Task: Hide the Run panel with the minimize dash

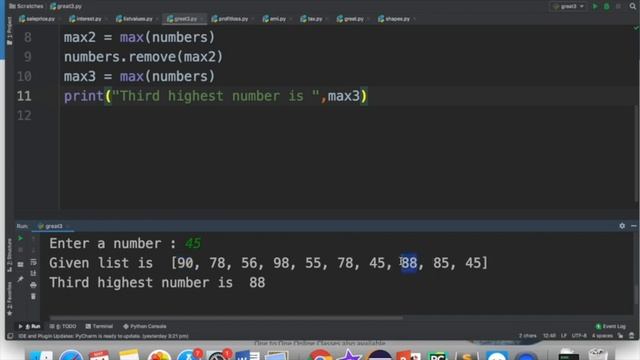Action: pos(633,226)
